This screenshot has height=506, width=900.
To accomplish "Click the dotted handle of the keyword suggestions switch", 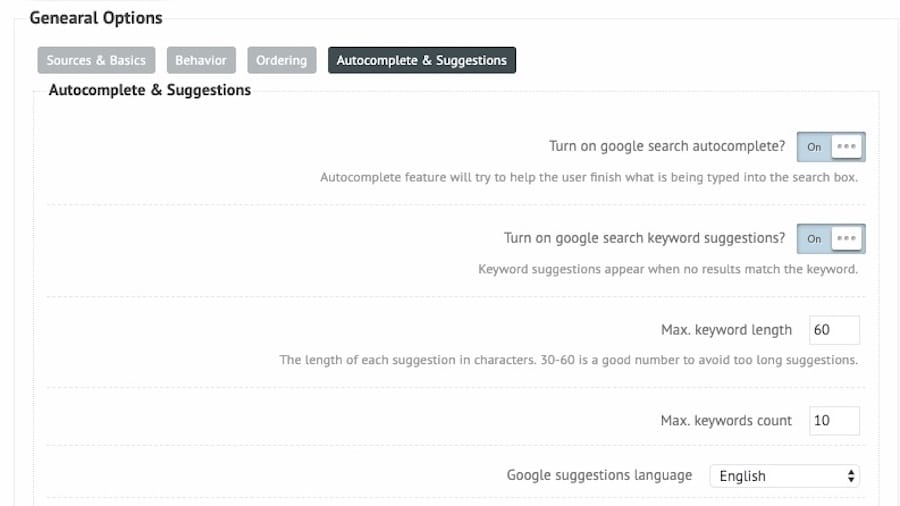I will click(846, 239).
